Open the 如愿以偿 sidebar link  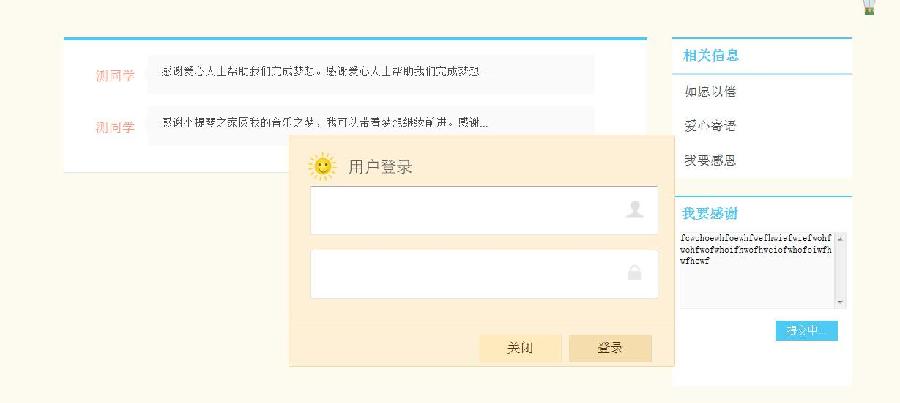pos(710,91)
